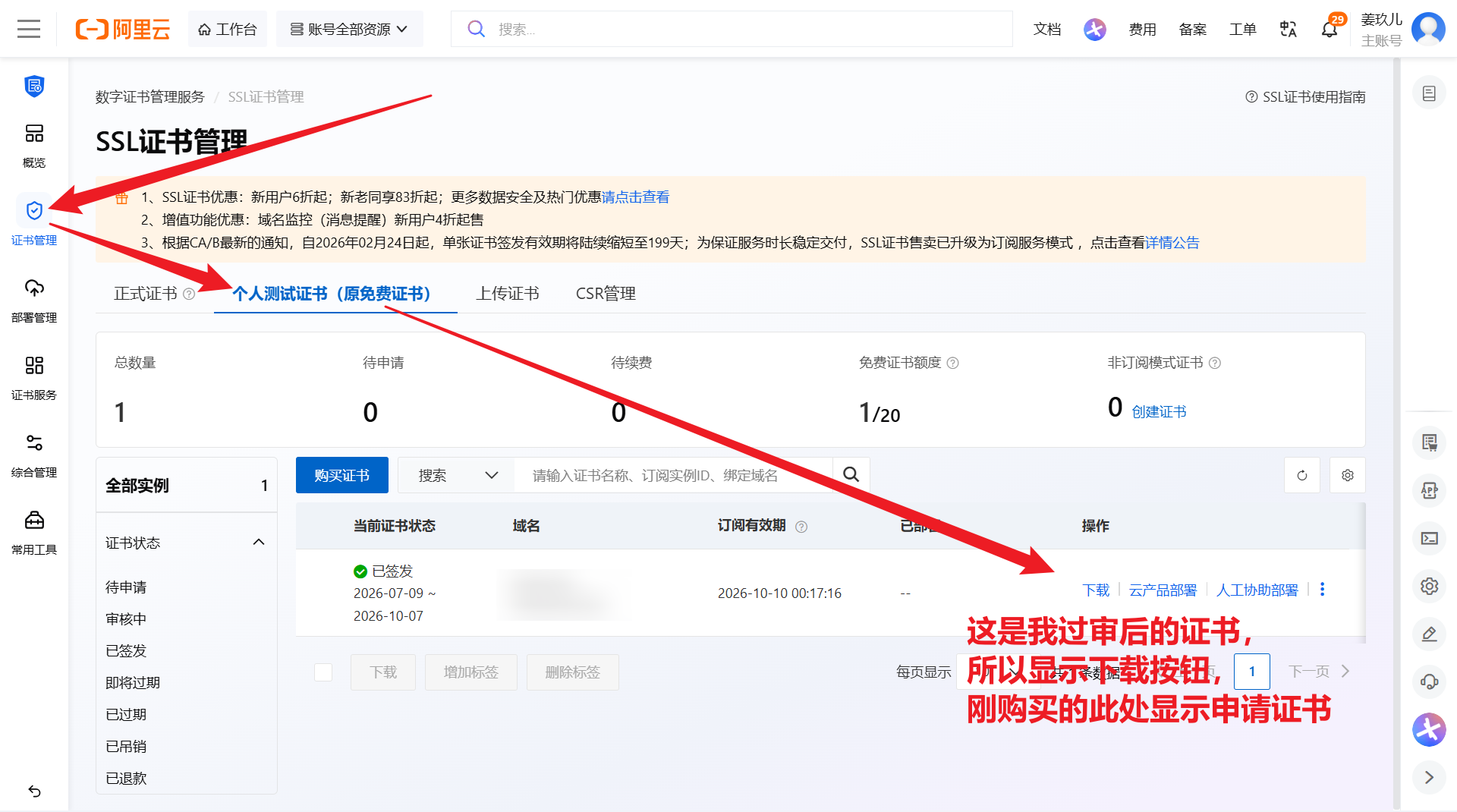Open the 账号全部资源 dropdown

[350, 29]
